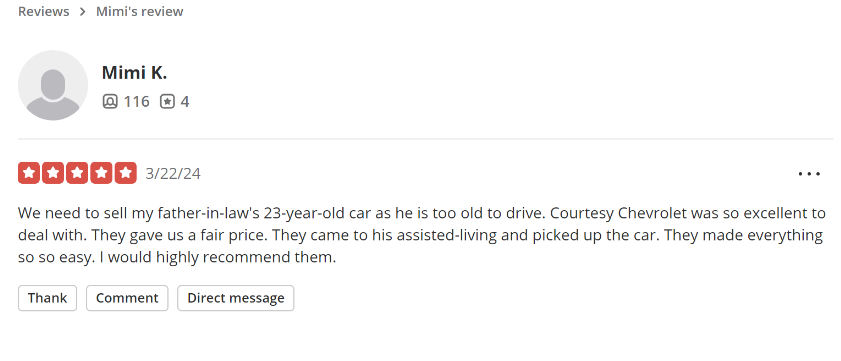This screenshot has width=841, height=361.
Task: Click the review count star icon
Action: [167, 101]
